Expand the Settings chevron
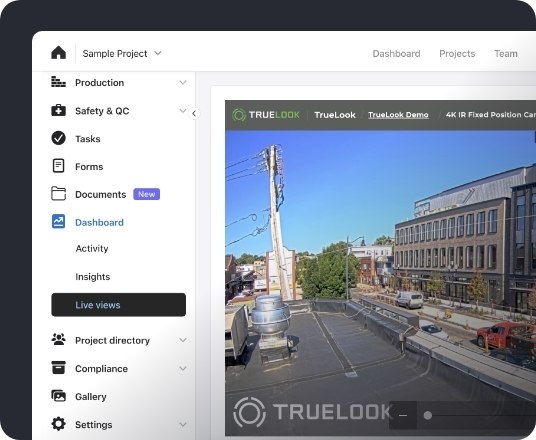The width and height of the screenshot is (536, 440). (x=183, y=425)
